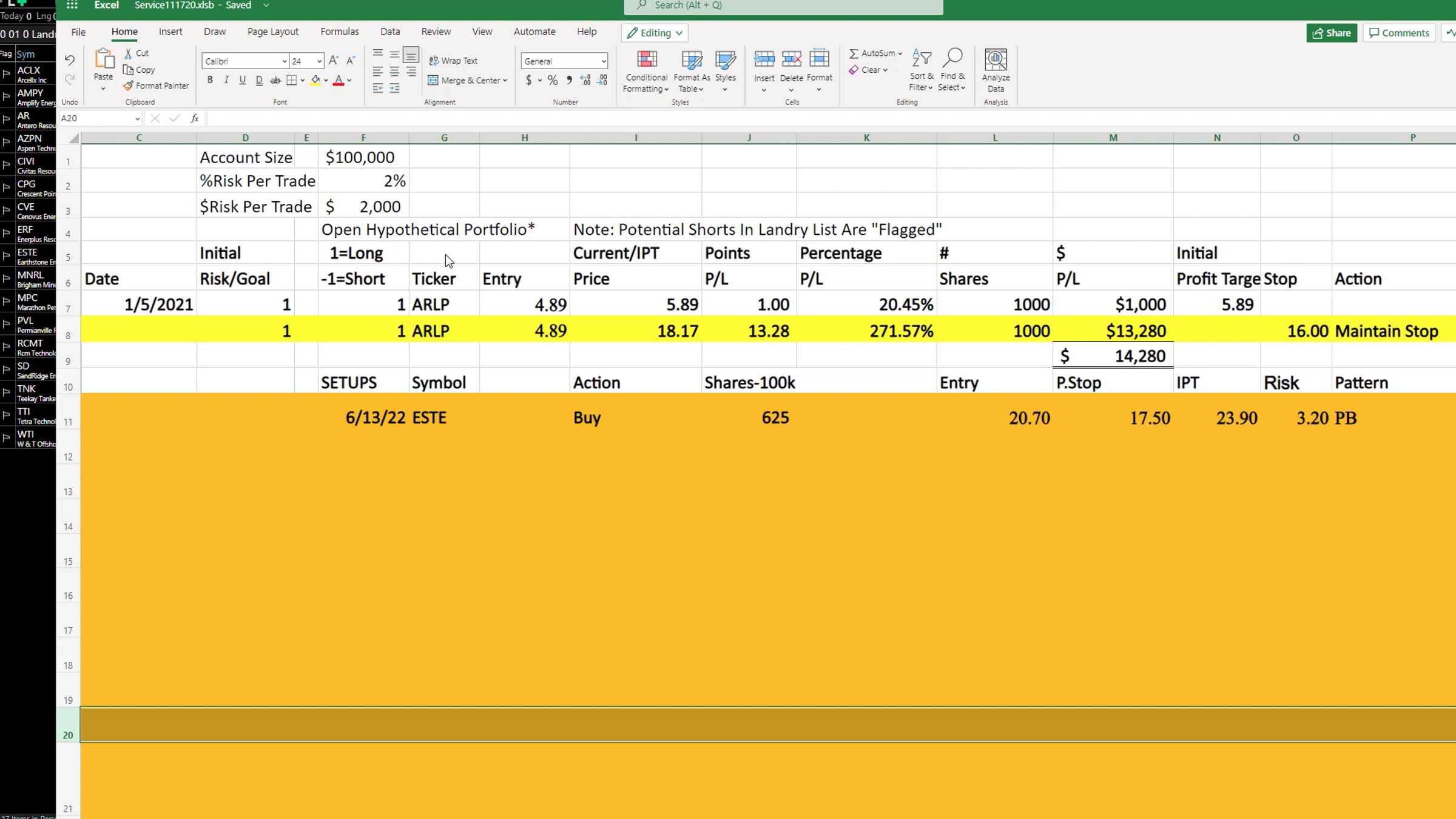The width and height of the screenshot is (1456, 819).
Task: Switch to the Review tab
Action: (436, 32)
